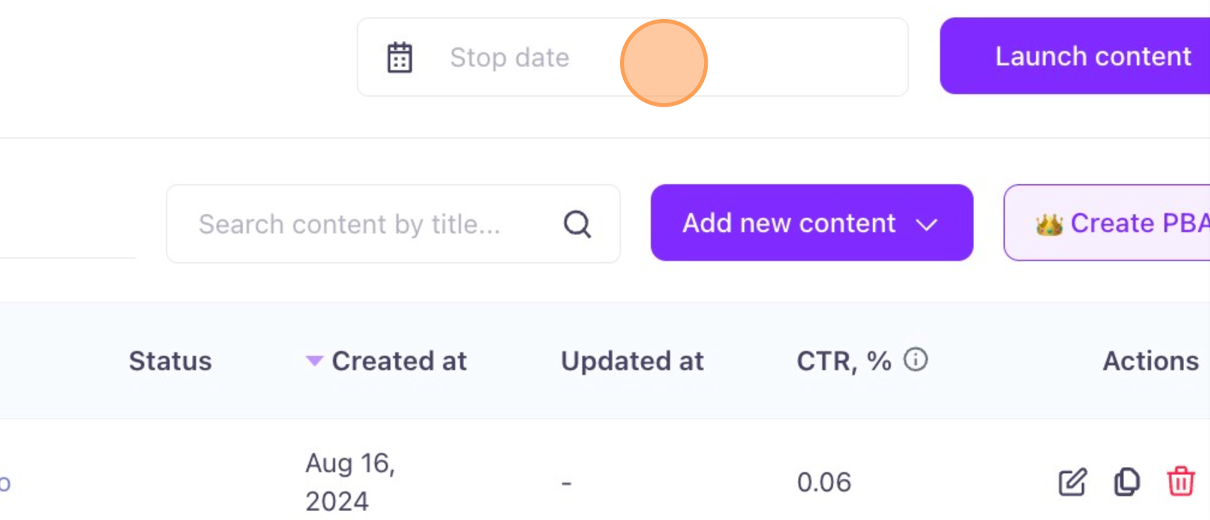
Task: Toggle the purple sort arrow beside Created at
Action: [x=314, y=361]
